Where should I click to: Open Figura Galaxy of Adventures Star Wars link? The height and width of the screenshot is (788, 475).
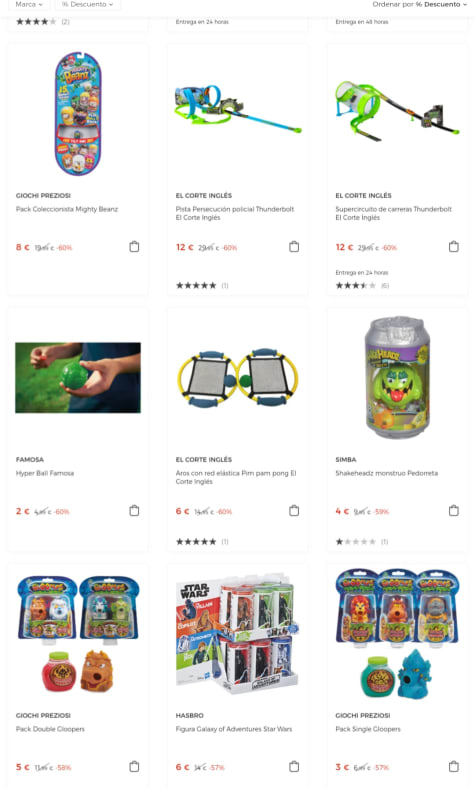tap(234, 729)
